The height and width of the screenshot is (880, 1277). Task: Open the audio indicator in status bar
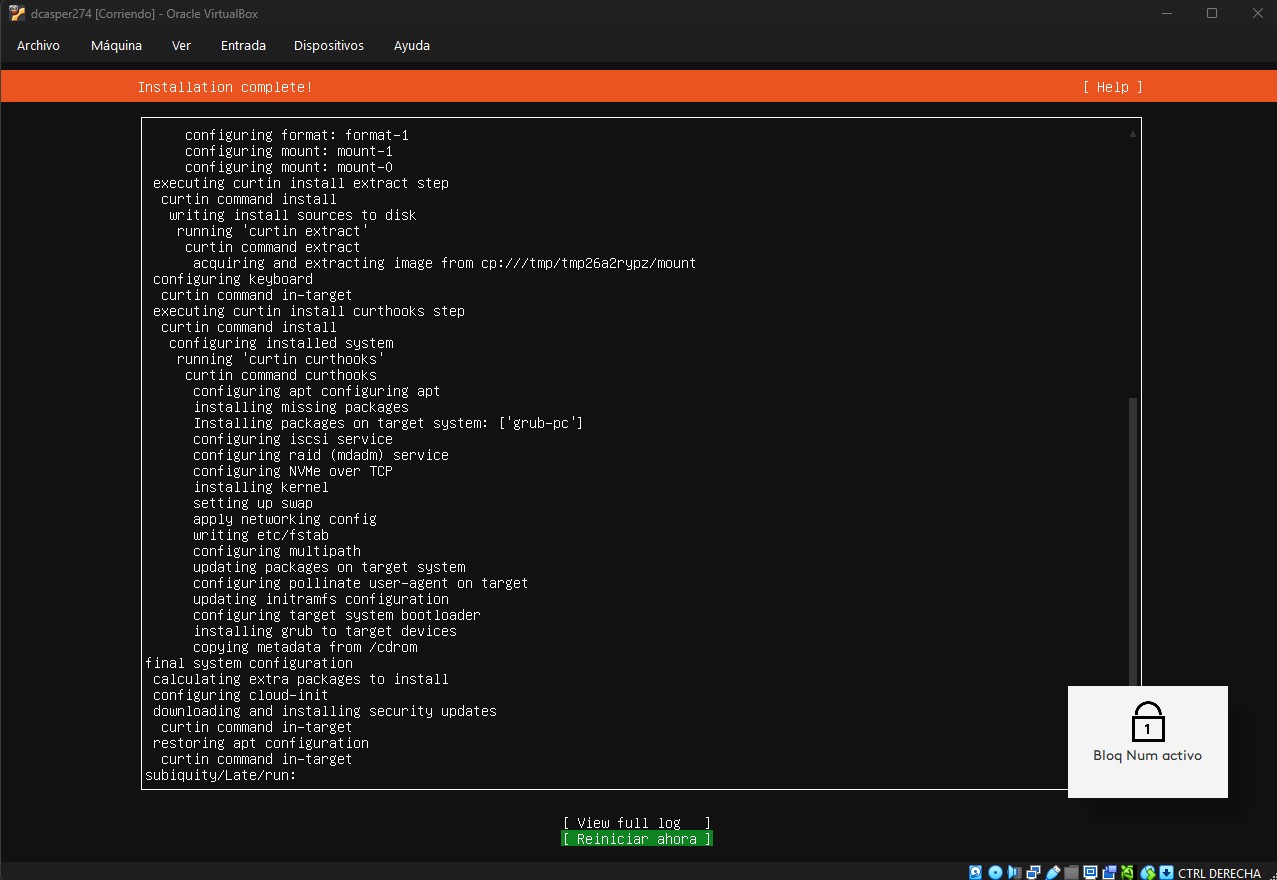pyautogui.click(x=1014, y=872)
